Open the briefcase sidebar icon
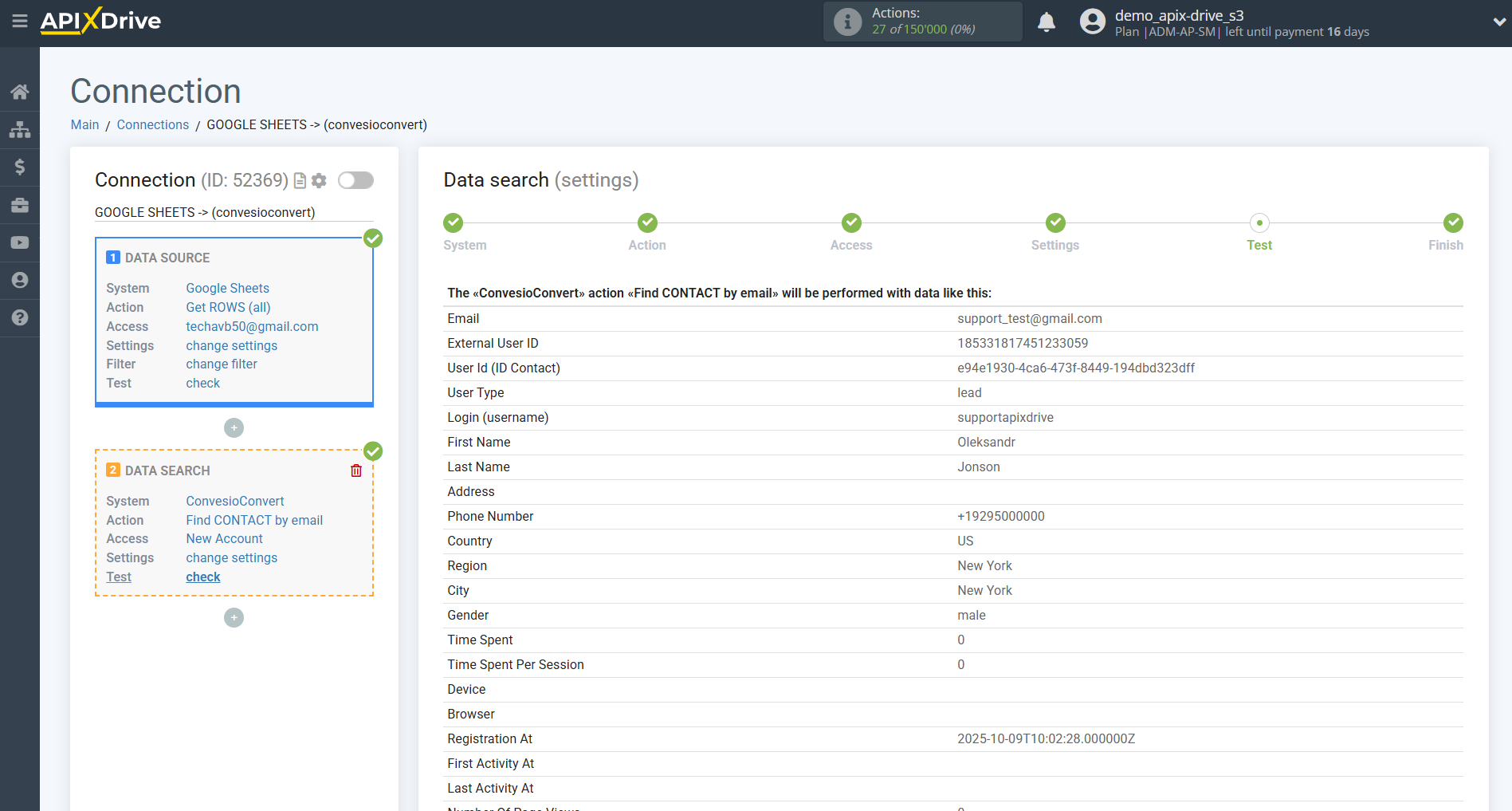This screenshot has height=811, width=1512. coord(20,205)
